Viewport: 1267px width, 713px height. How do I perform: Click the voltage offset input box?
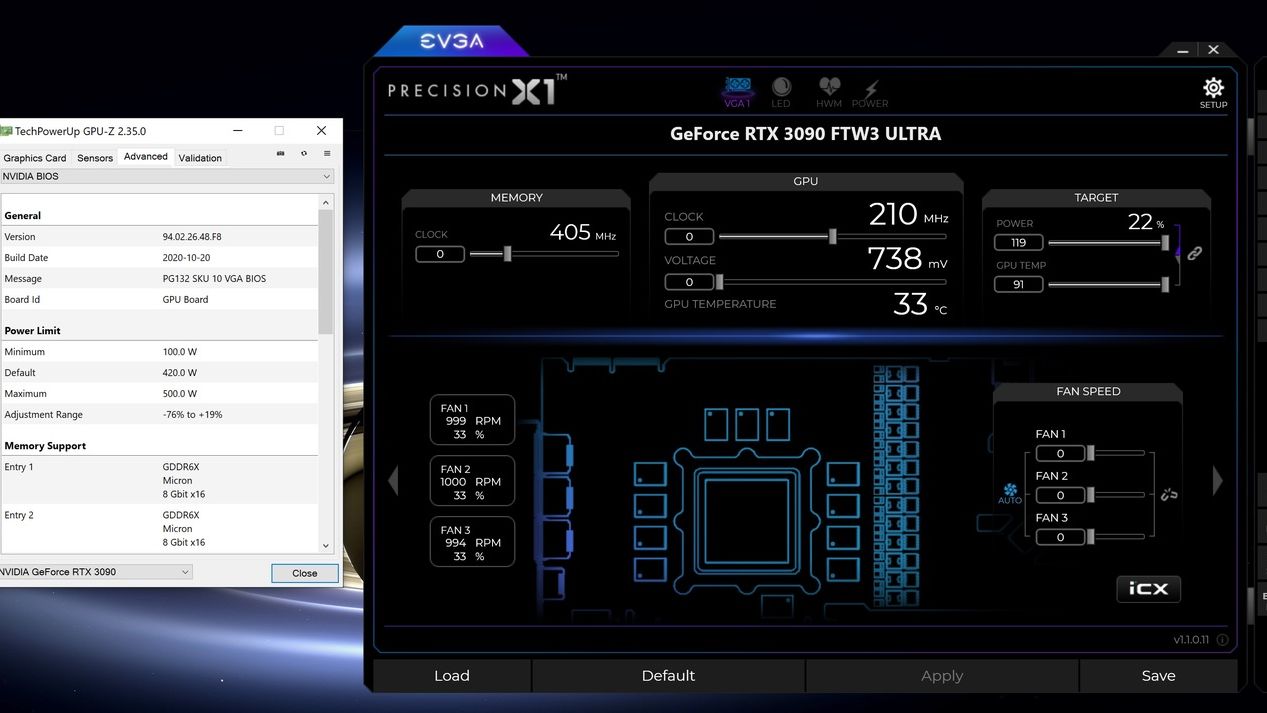[x=689, y=282]
